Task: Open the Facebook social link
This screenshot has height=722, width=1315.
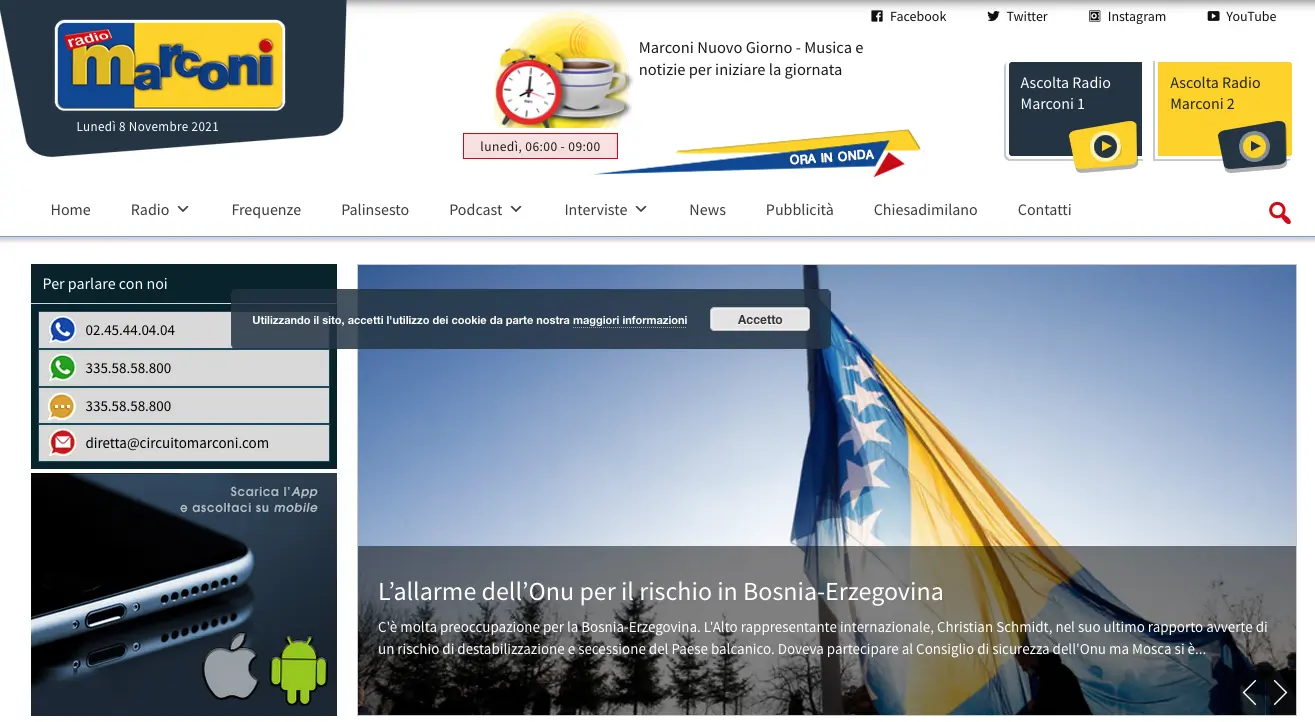Action: point(908,16)
